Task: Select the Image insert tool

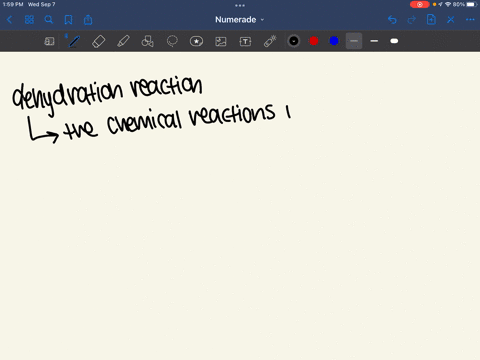Action: [221, 41]
